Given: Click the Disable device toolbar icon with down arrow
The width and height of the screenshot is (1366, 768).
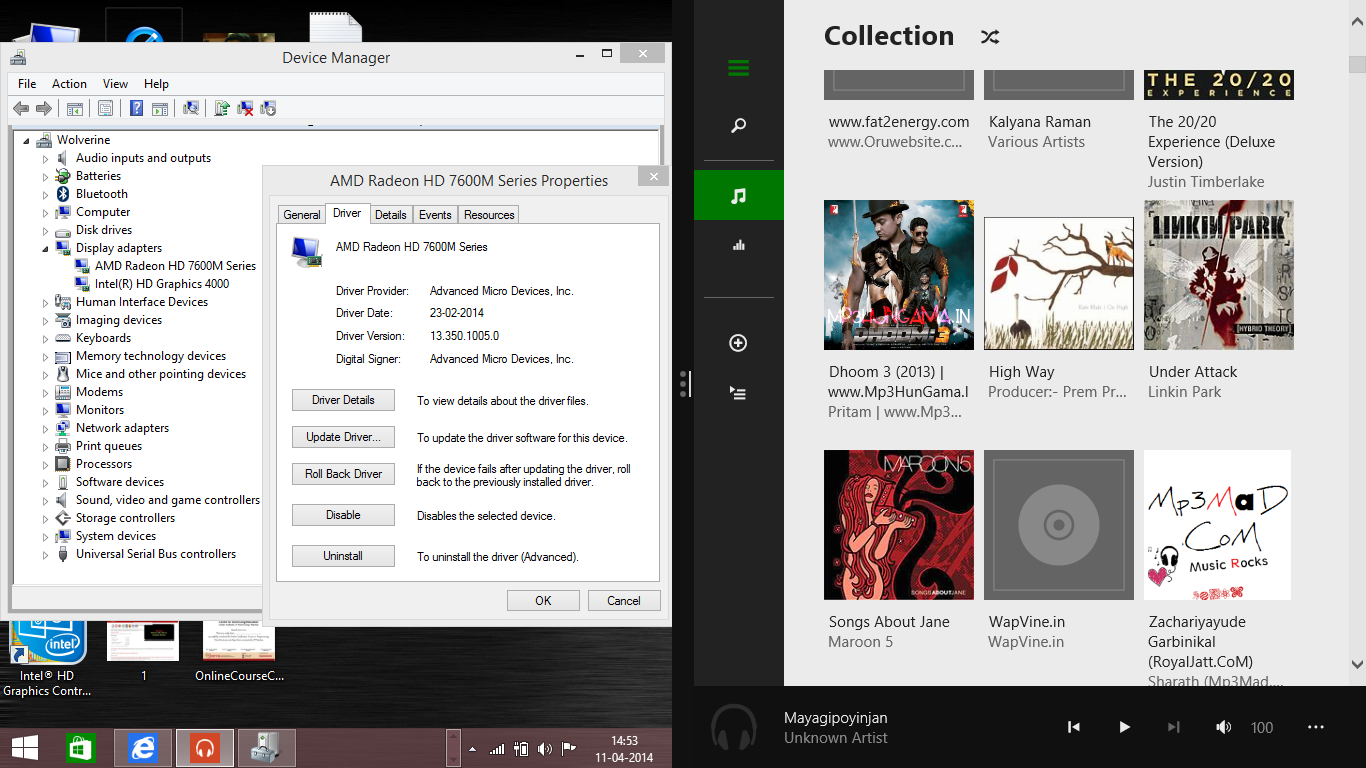Looking at the screenshot, I should click(x=267, y=108).
